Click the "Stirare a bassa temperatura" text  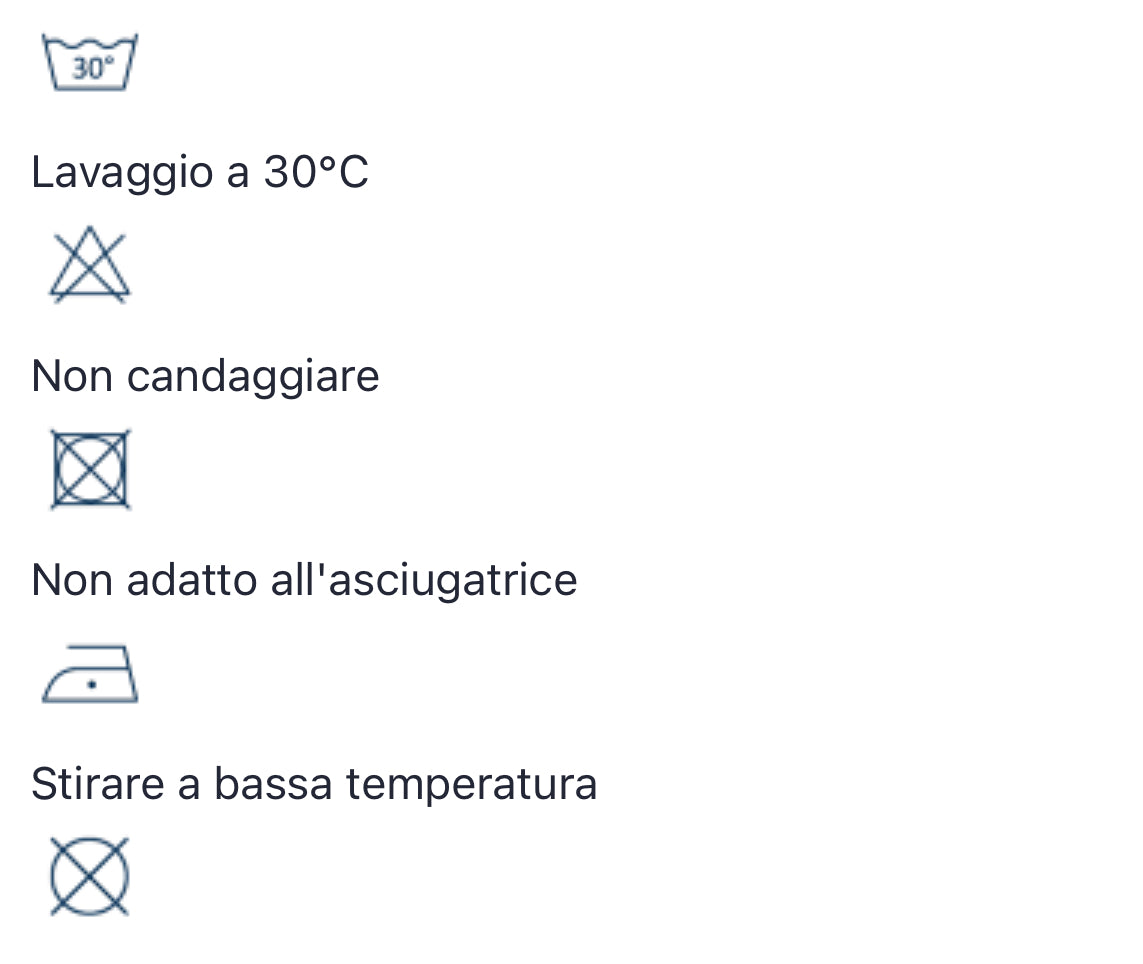[x=314, y=784]
